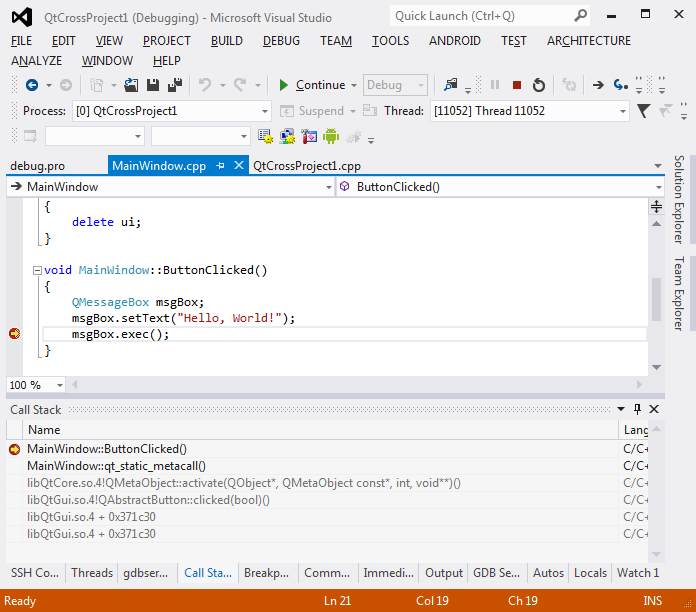Toggle pin on the MainWindow.cpp tab
This screenshot has height=612, width=696.
tap(220, 166)
